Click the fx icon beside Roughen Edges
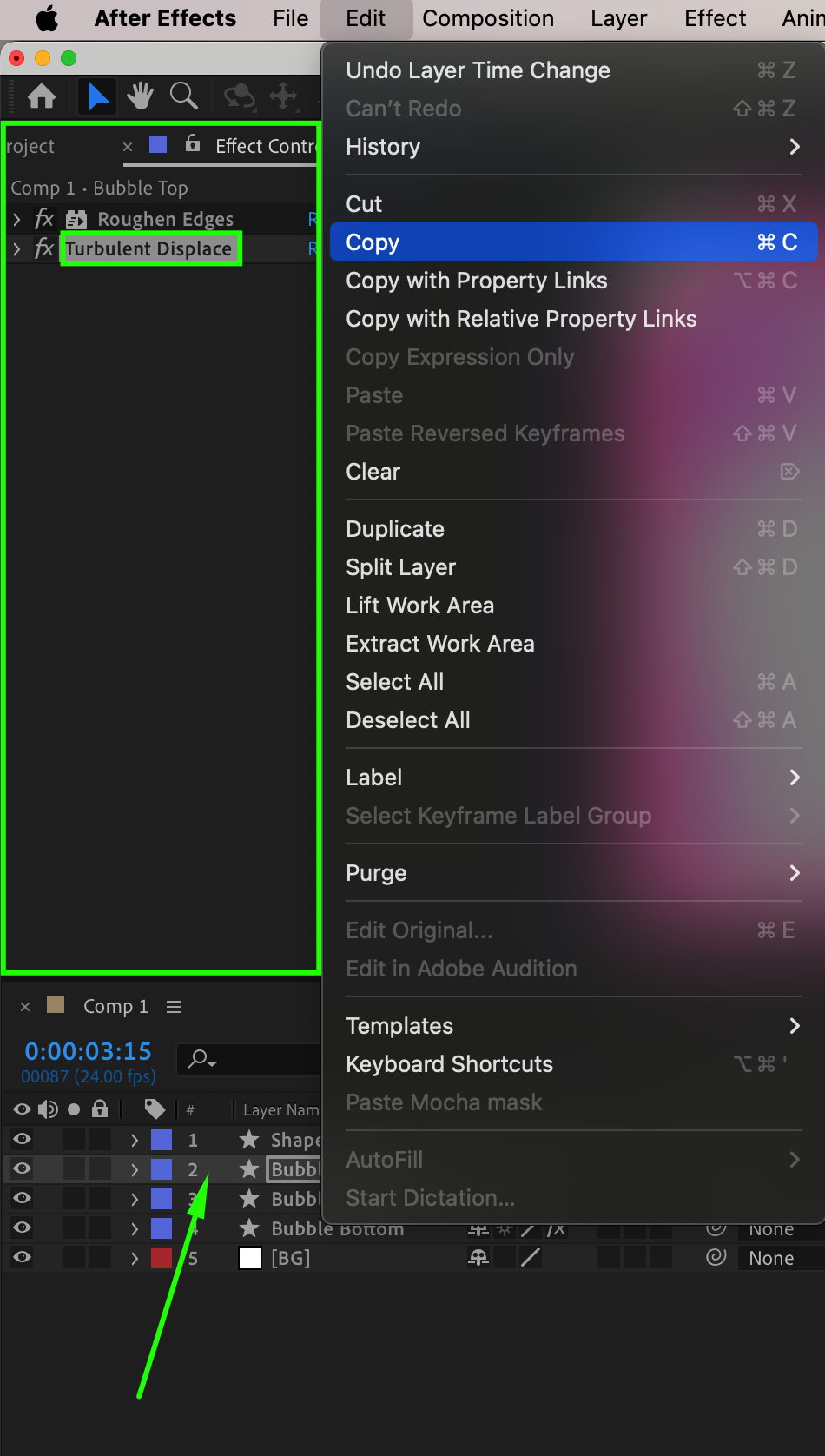 click(x=43, y=219)
